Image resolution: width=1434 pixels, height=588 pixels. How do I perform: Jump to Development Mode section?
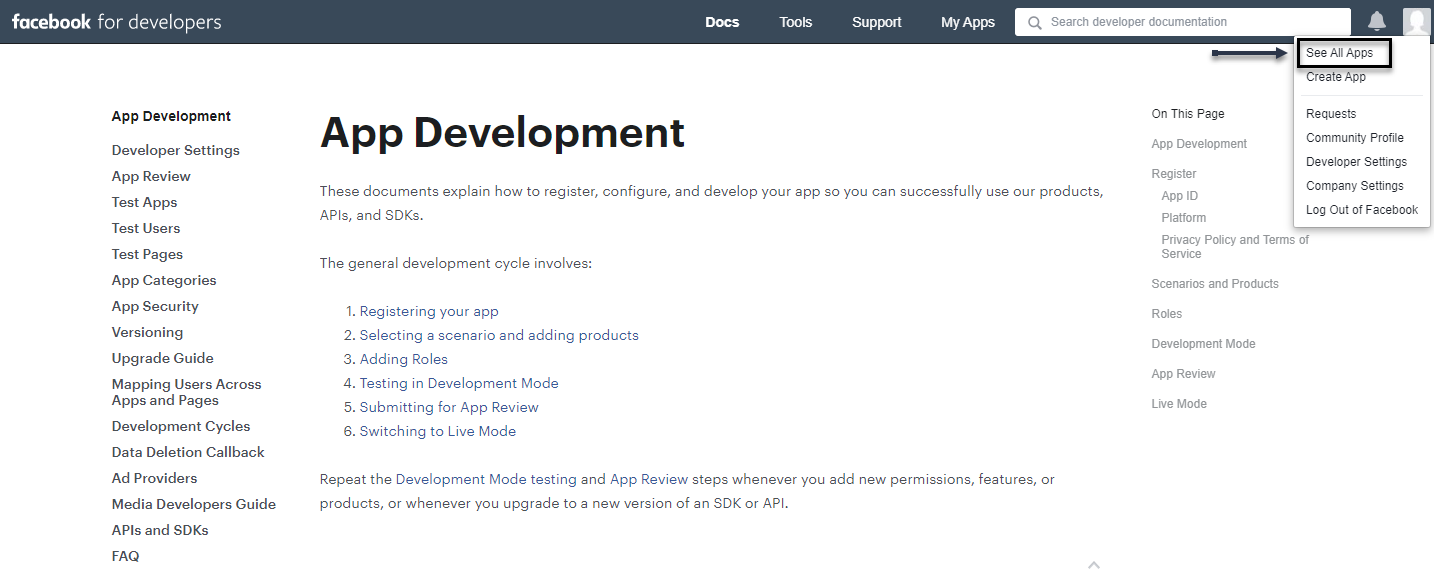tap(1203, 344)
